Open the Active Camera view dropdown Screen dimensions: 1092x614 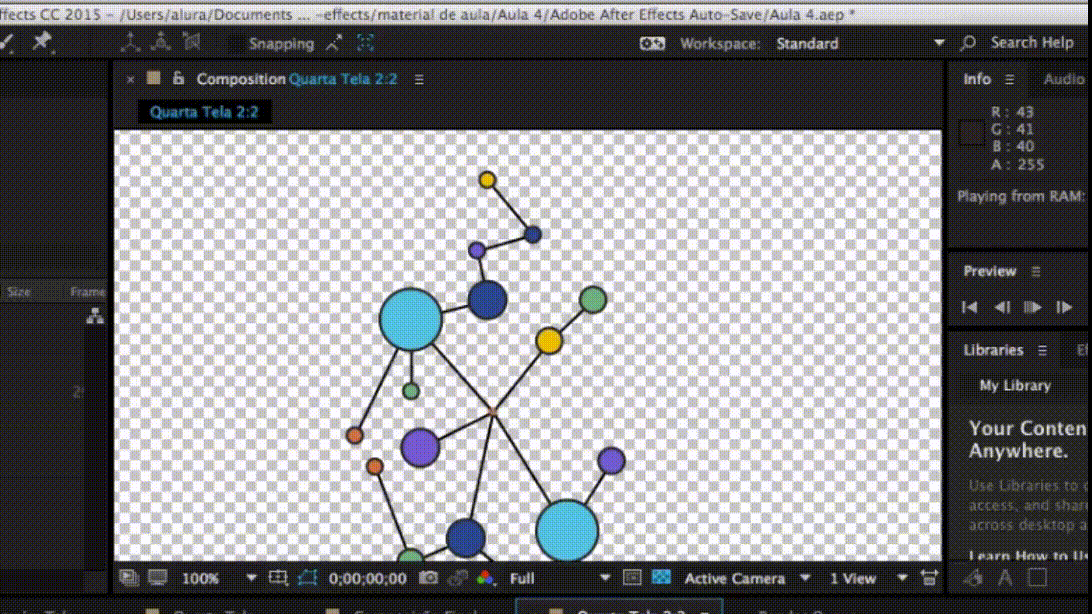tap(805, 578)
